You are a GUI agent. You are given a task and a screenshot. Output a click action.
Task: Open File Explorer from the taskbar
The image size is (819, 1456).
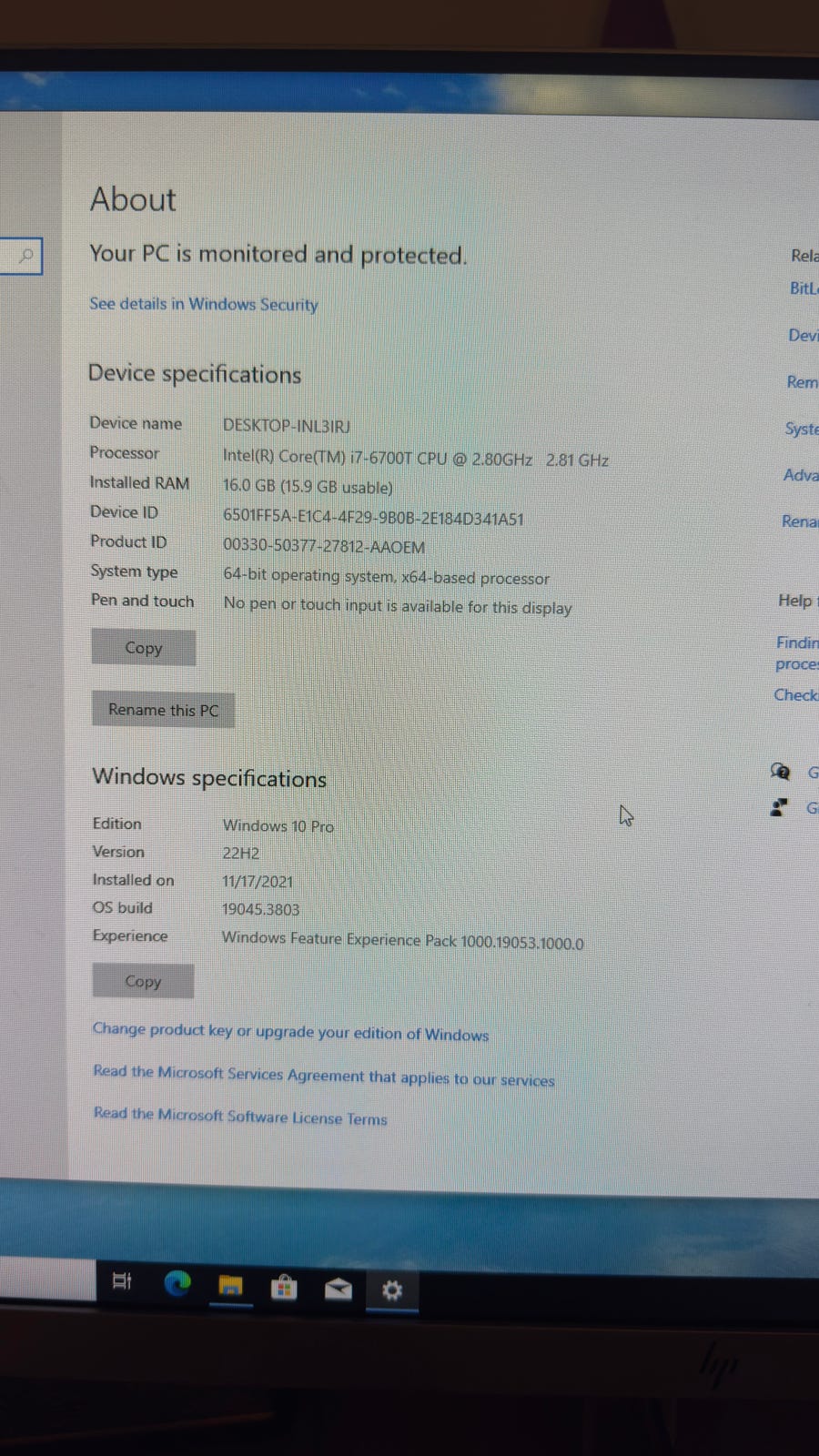pos(231,1286)
